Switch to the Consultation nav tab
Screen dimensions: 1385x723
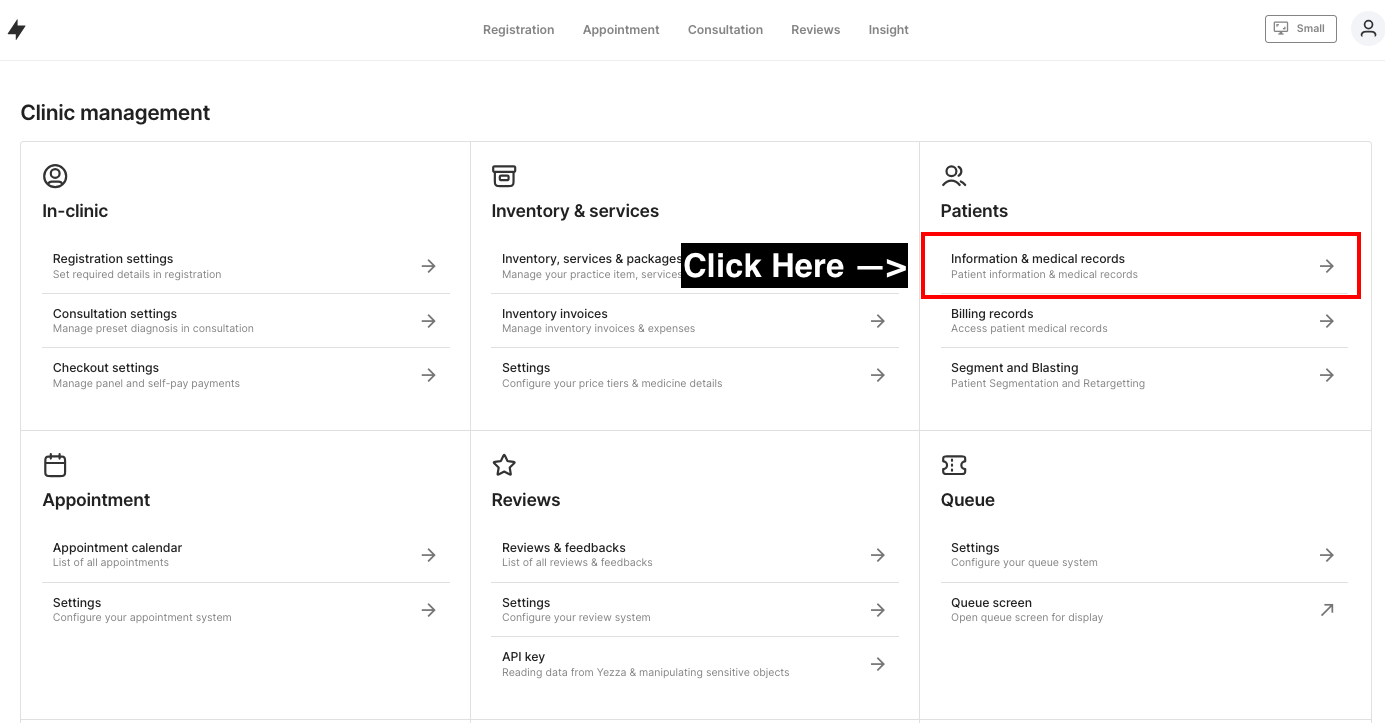point(725,30)
